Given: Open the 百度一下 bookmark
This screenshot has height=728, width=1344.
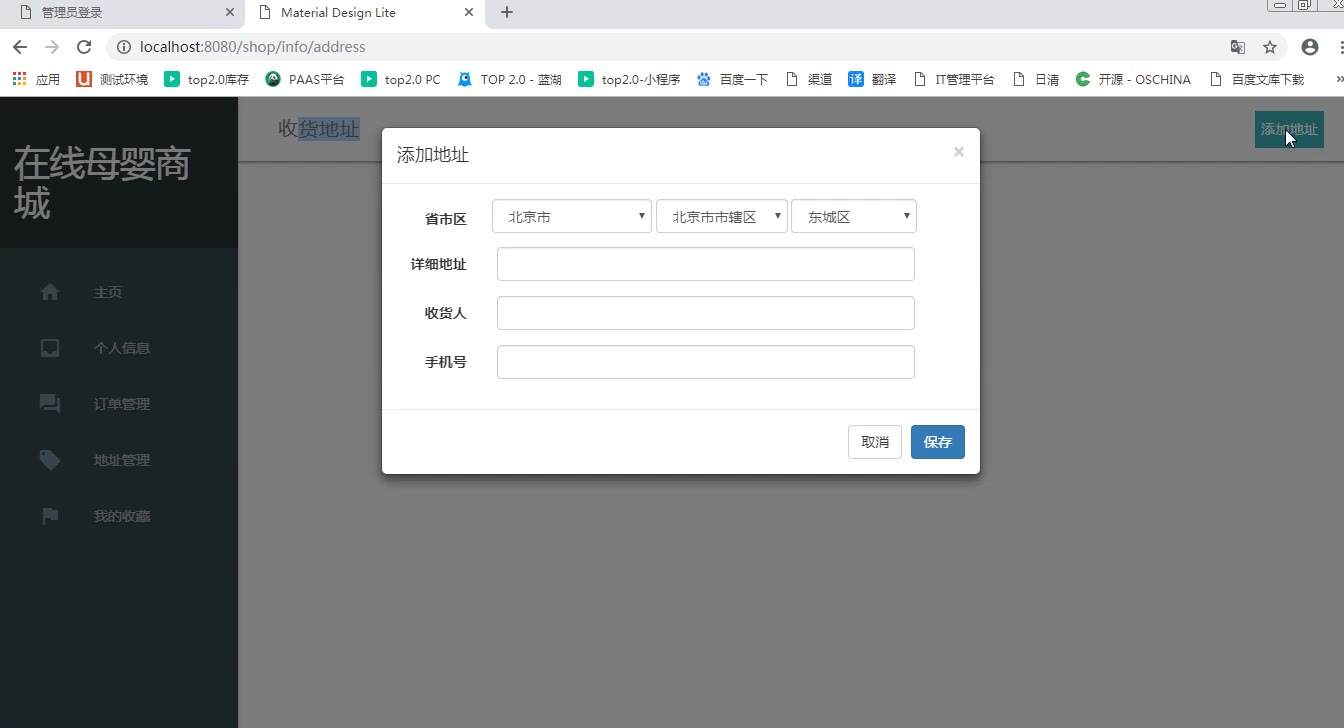Looking at the screenshot, I should [x=733, y=79].
